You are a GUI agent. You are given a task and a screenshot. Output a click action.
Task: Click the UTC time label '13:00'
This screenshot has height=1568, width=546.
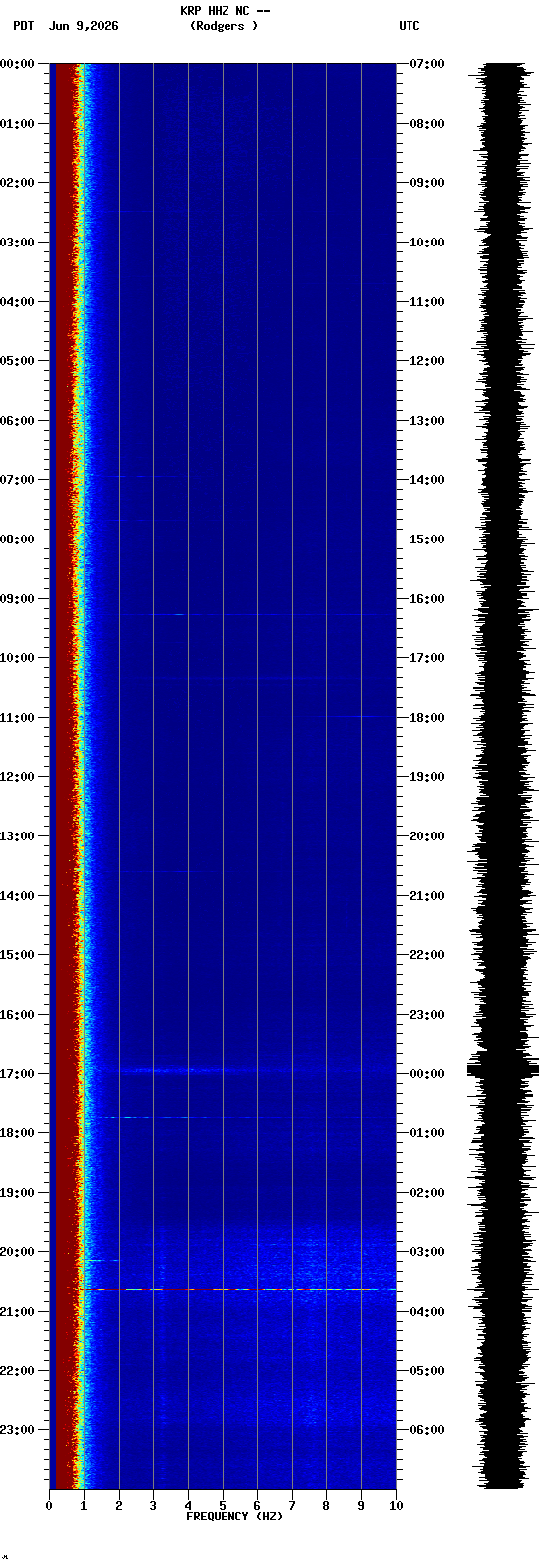(x=427, y=421)
